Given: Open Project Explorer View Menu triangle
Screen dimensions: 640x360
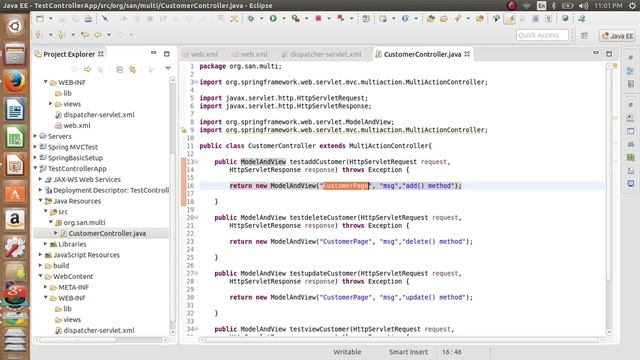Looking at the screenshot, I should (x=168, y=69).
